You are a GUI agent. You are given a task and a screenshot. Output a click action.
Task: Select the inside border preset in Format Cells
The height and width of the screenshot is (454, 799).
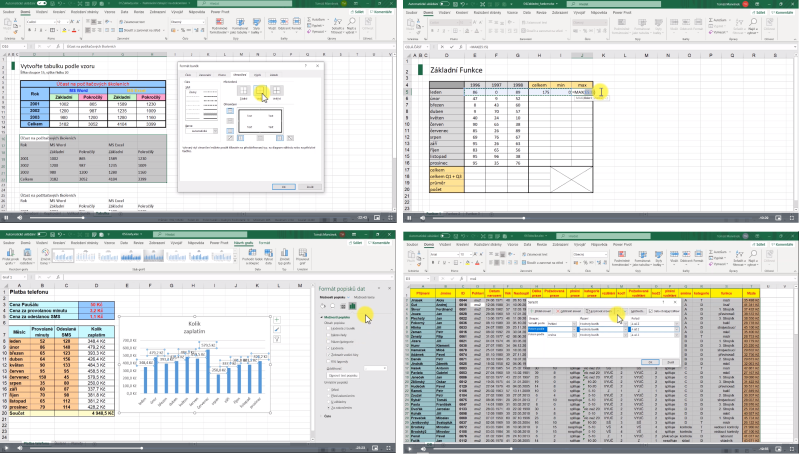[277, 90]
